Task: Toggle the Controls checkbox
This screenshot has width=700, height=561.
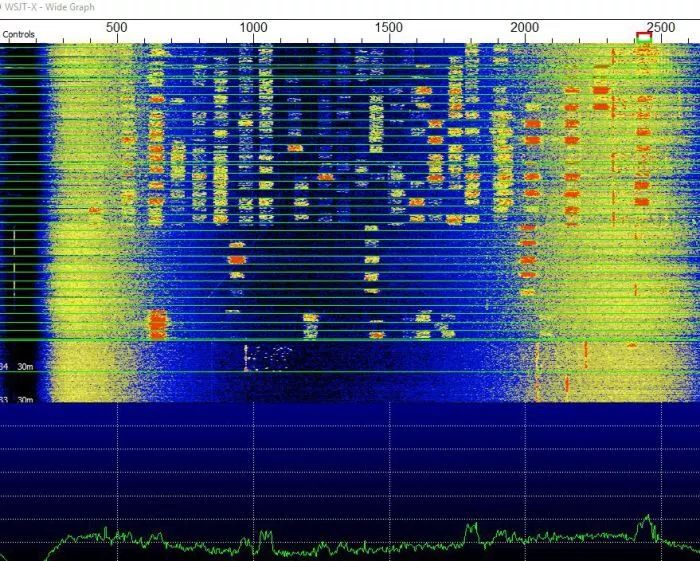Action: [19, 35]
